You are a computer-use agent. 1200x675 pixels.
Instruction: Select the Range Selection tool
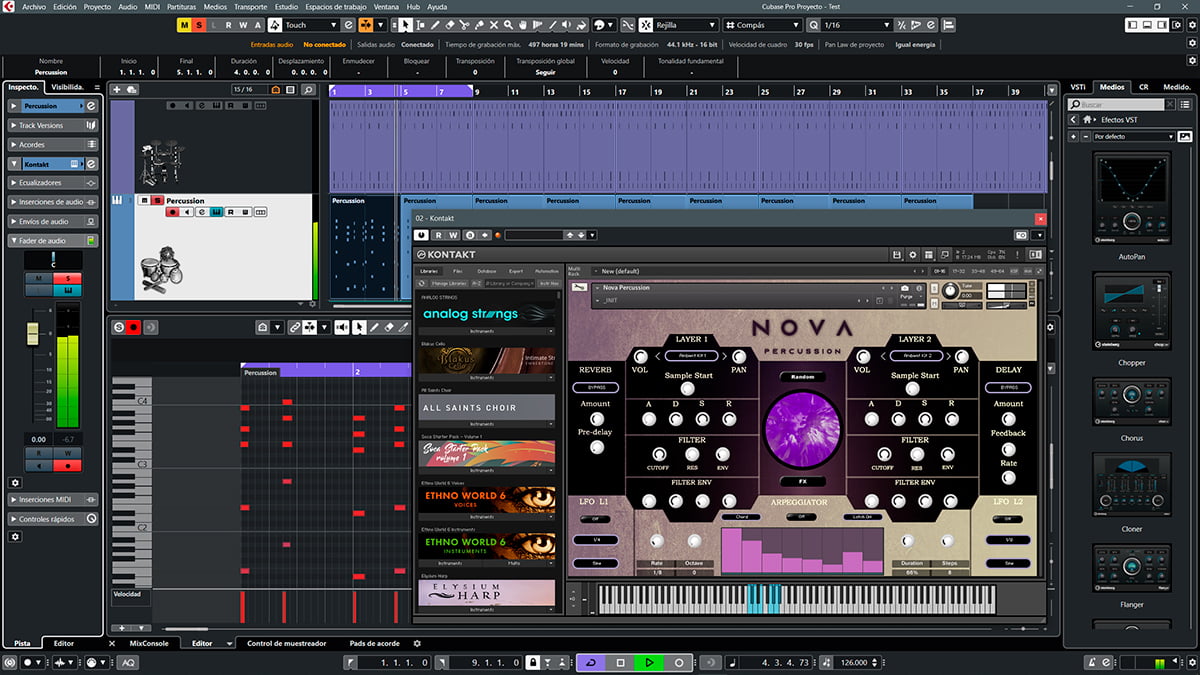point(420,24)
